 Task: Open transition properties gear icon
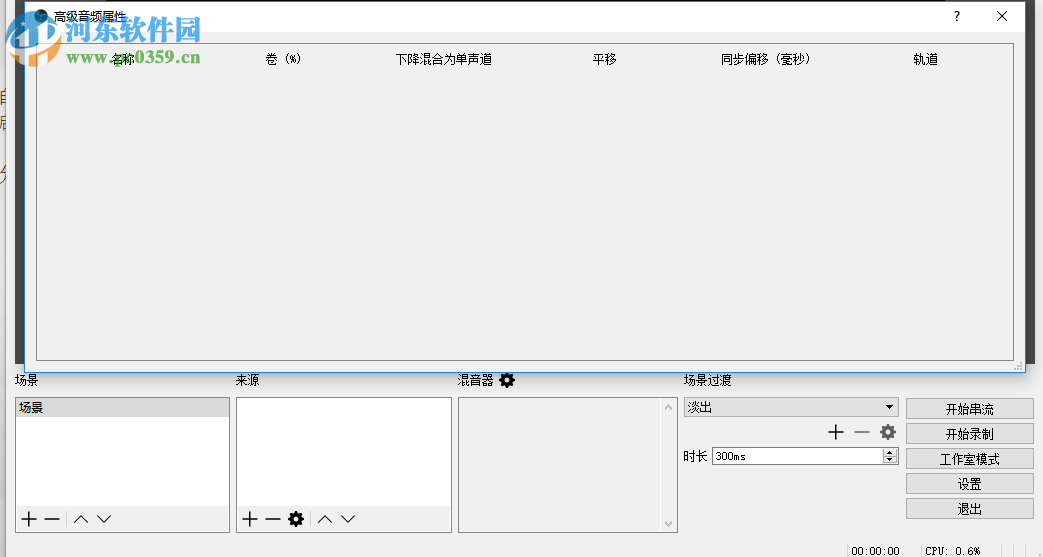click(888, 433)
